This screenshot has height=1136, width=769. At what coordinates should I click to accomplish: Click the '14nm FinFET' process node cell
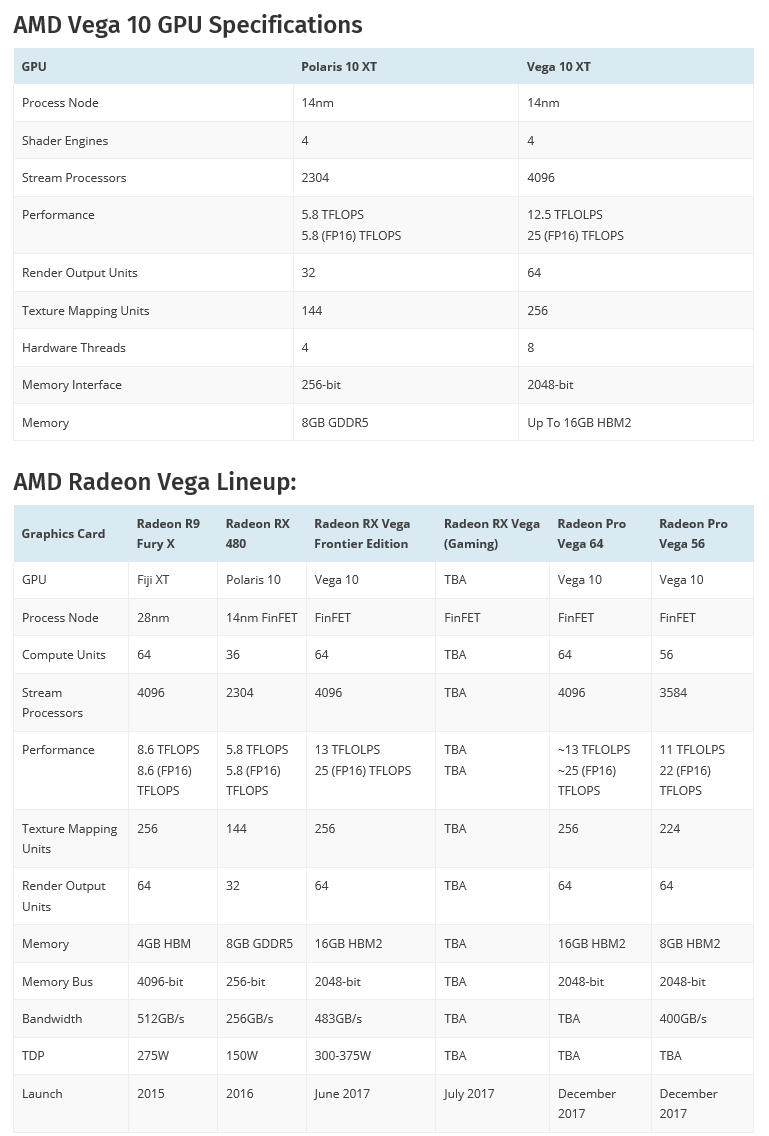261,618
